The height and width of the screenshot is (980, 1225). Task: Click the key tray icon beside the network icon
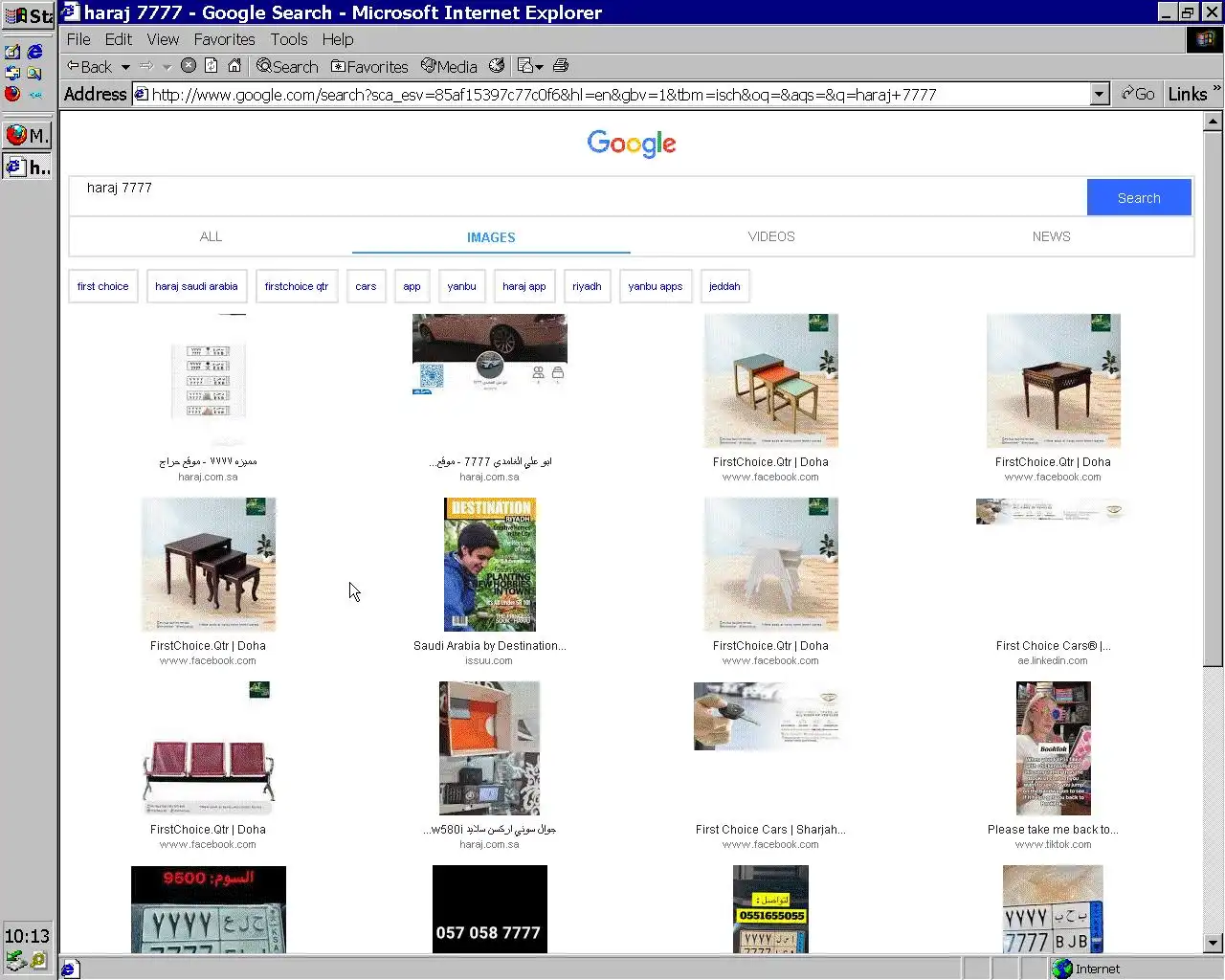click(x=38, y=960)
